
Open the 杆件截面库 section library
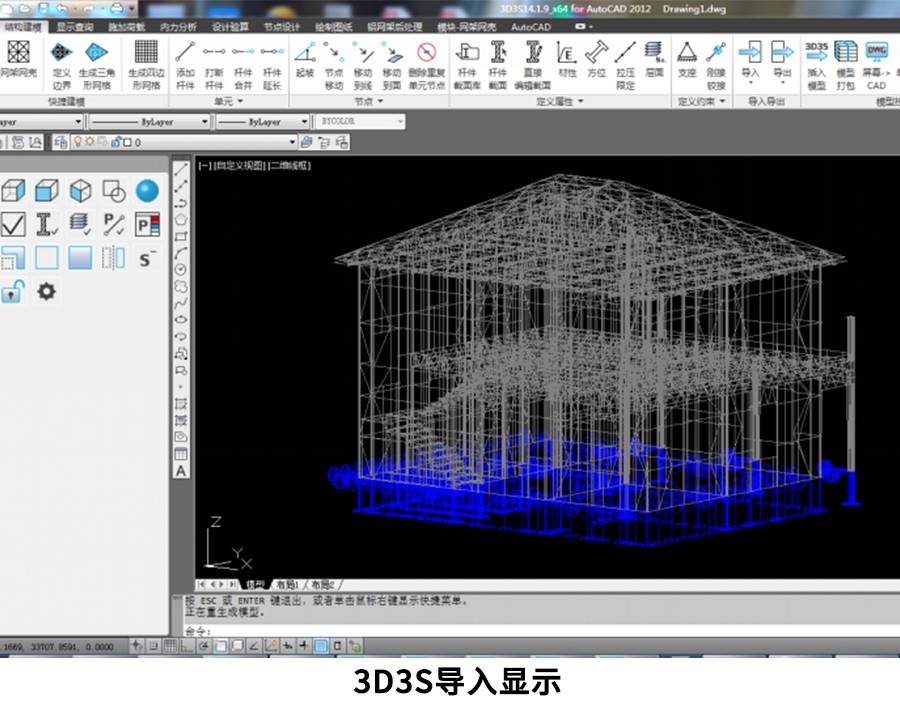tap(467, 65)
